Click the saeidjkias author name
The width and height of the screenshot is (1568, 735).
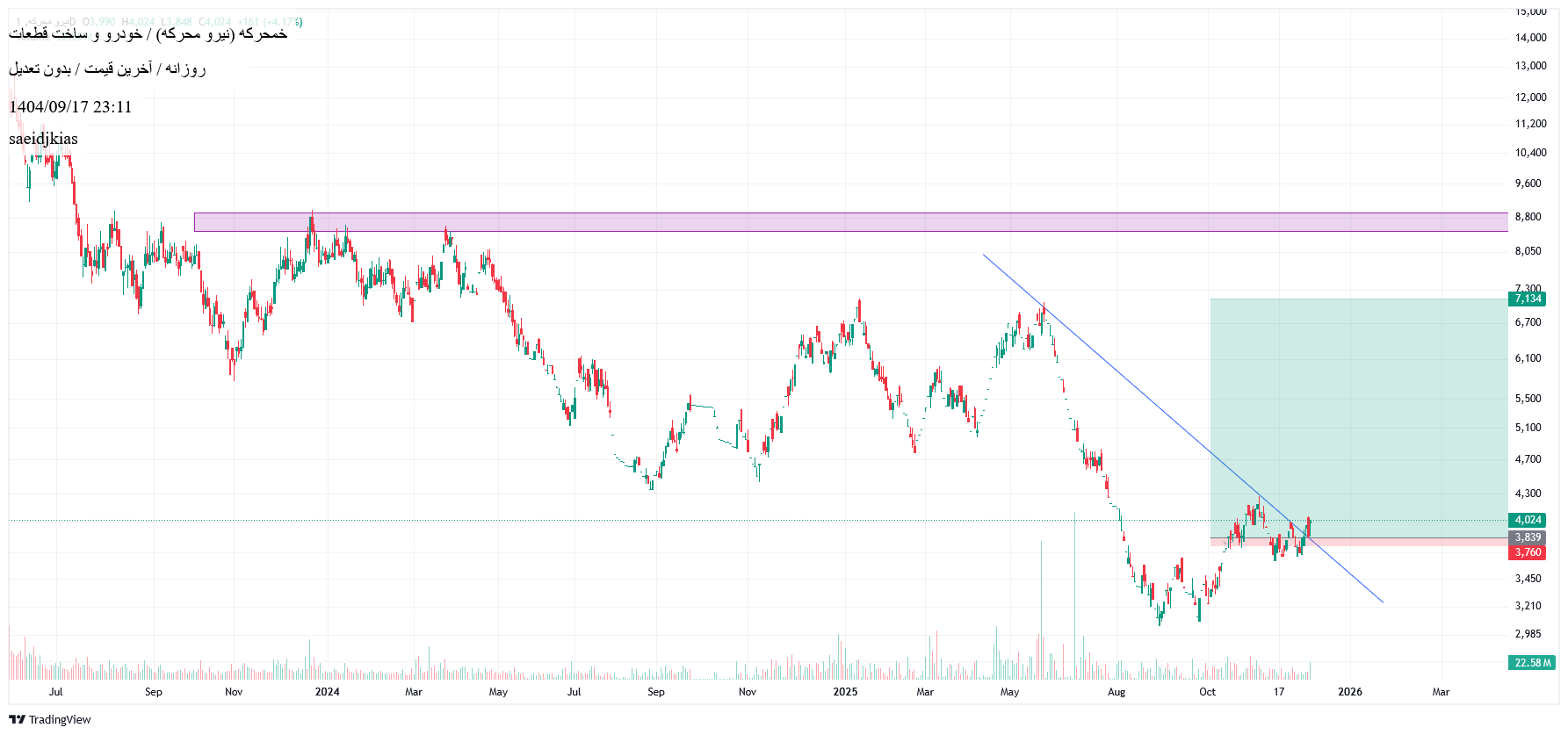tap(43, 139)
